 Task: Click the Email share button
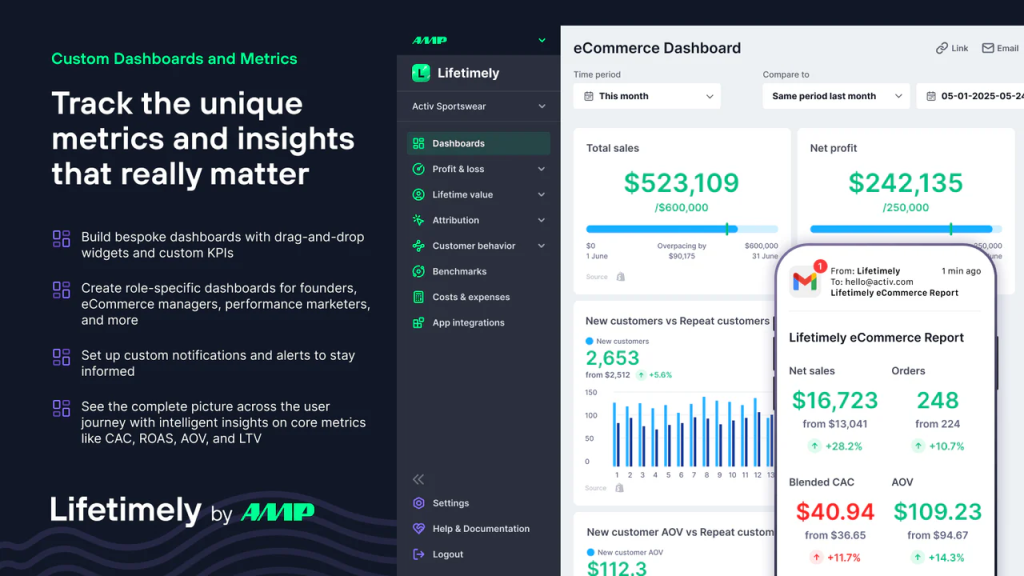pyautogui.click(x=999, y=47)
